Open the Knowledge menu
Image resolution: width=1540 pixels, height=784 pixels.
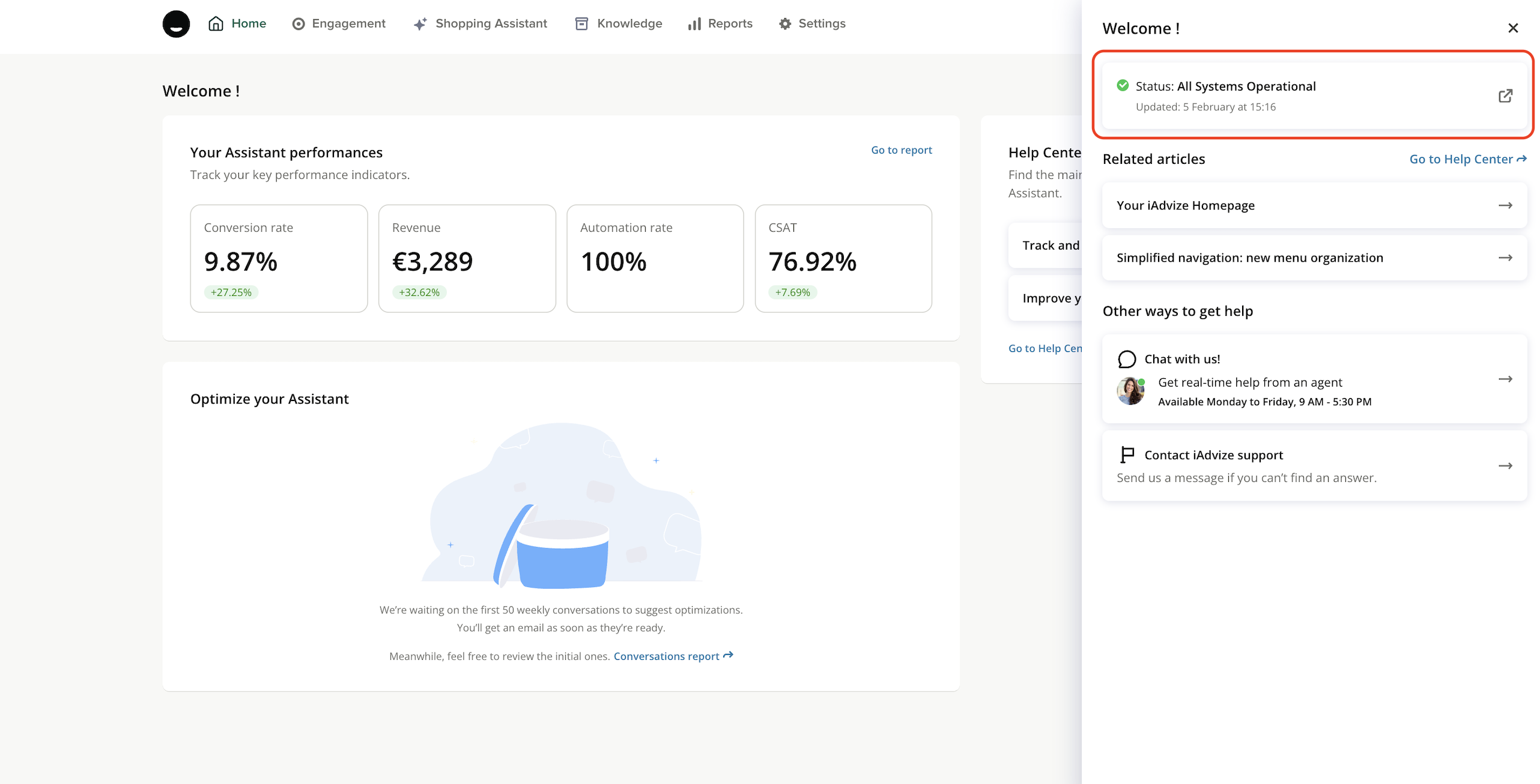[619, 23]
